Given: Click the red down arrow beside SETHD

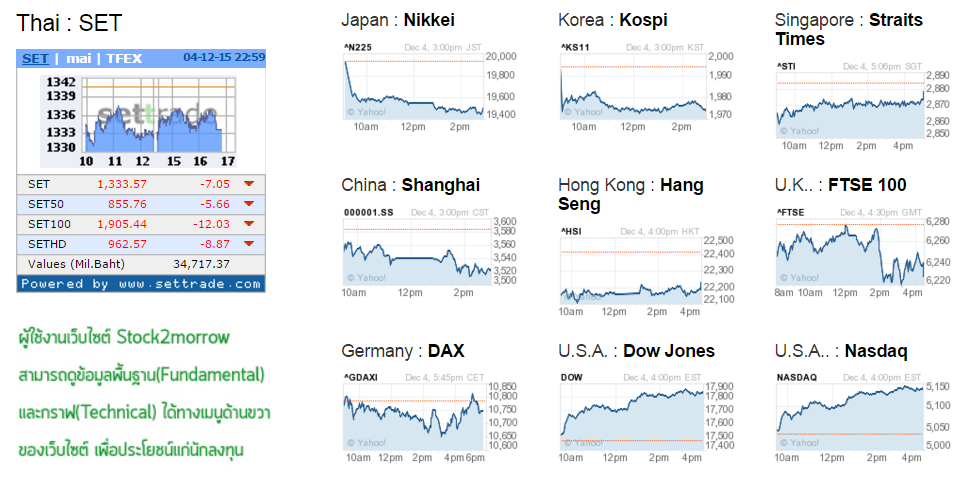Looking at the screenshot, I should [248, 244].
